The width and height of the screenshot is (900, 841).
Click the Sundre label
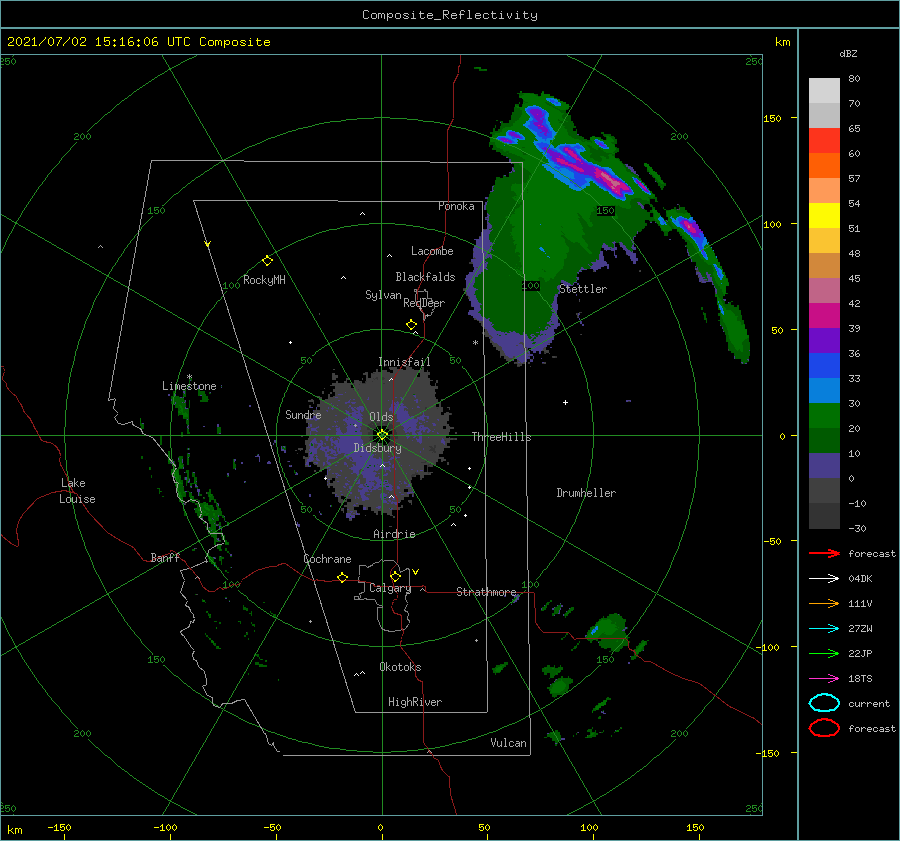pos(303,414)
